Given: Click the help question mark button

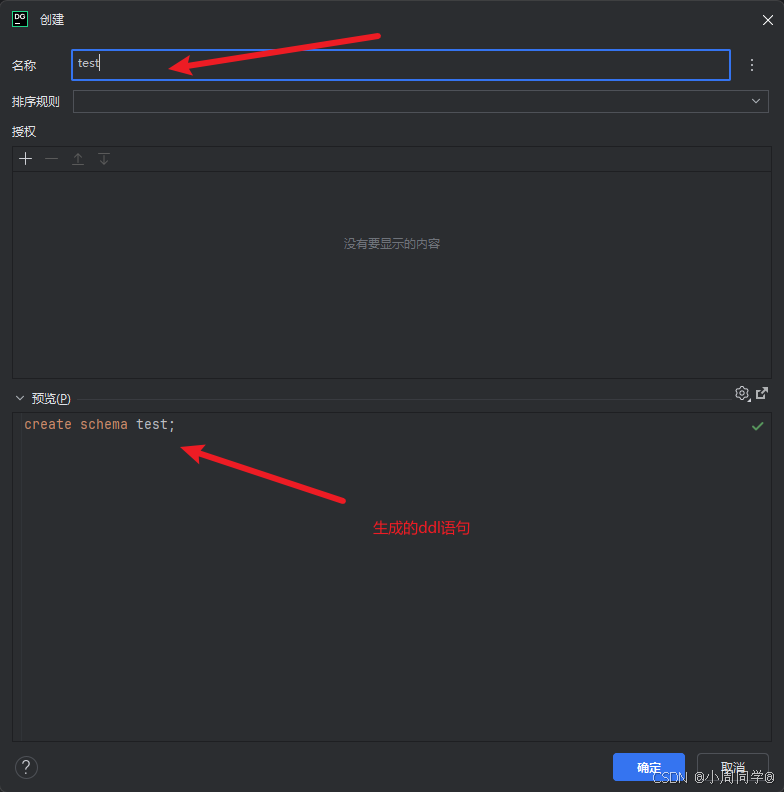Looking at the screenshot, I should pyautogui.click(x=26, y=767).
